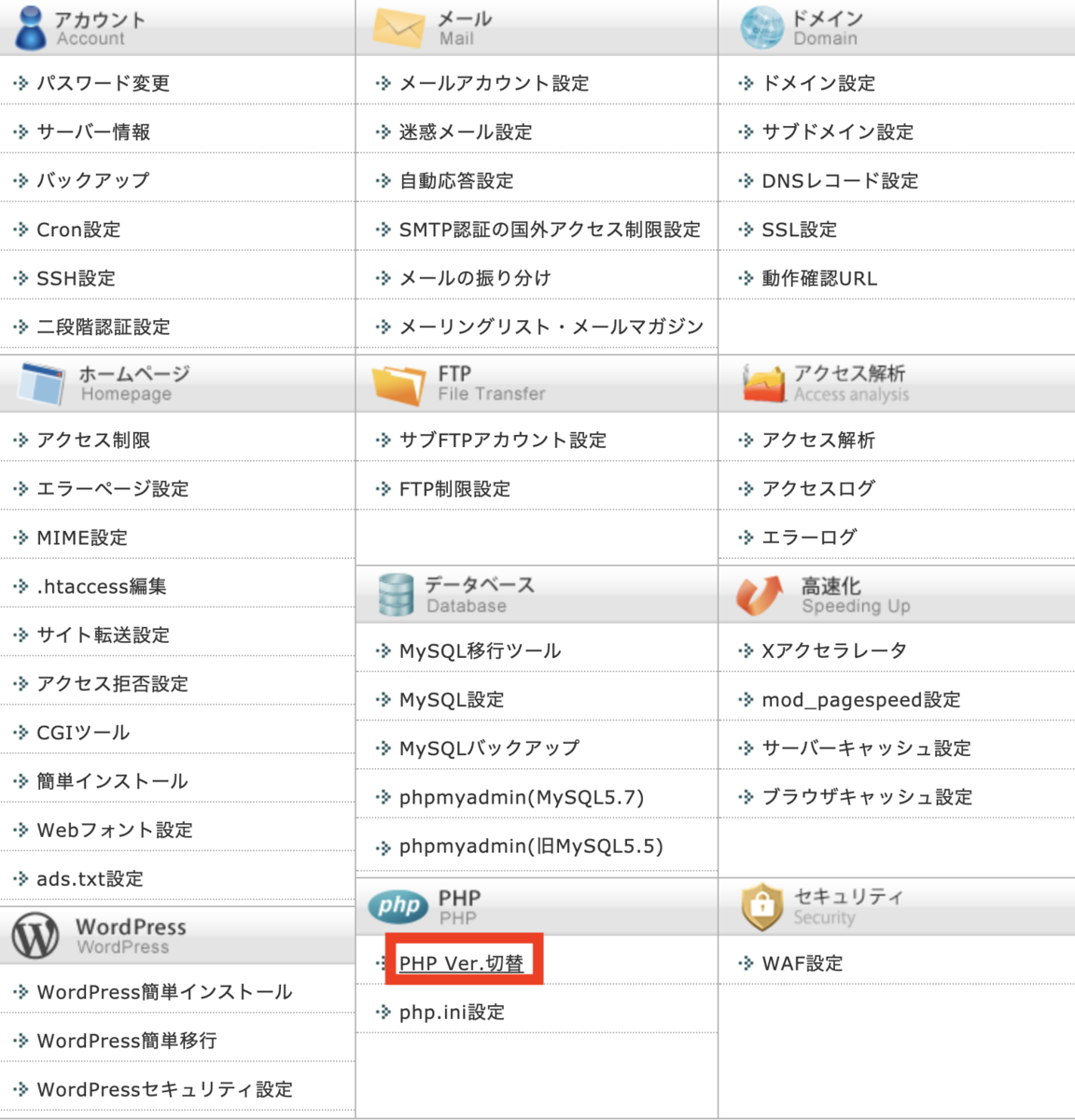This screenshot has width=1075, height=1120.
Task: Open mod_pagespeed設定 link
Action: pos(861,699)
